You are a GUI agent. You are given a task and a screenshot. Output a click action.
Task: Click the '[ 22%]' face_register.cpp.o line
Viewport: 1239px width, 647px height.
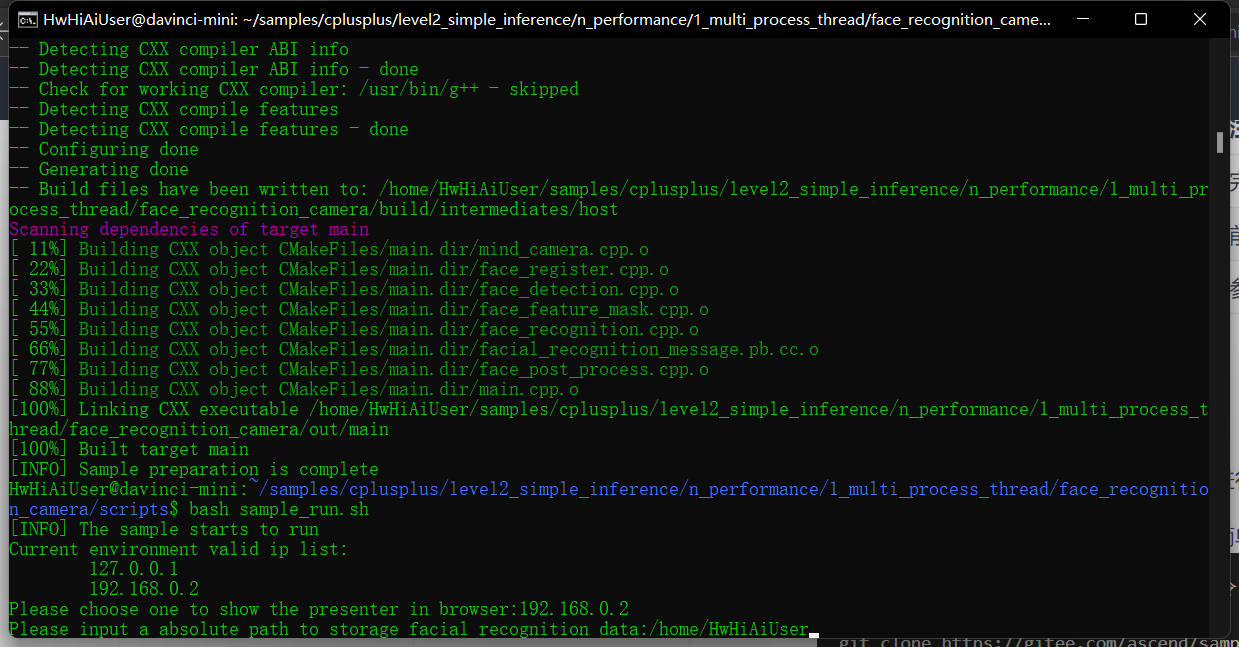pyautogui.click(x=339, y=269)
